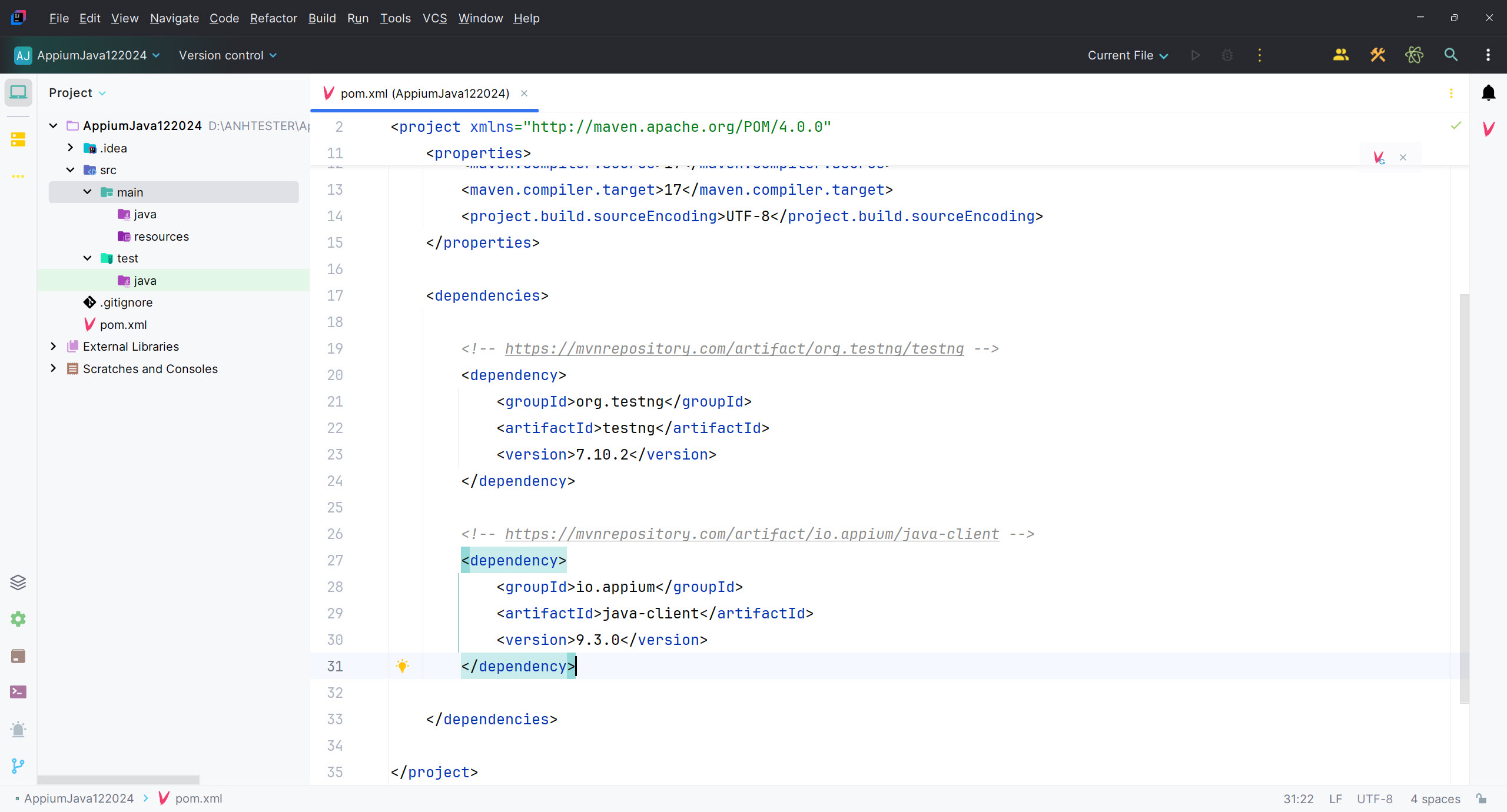
Task: Open the VCS menu
Action: [434, 18]
